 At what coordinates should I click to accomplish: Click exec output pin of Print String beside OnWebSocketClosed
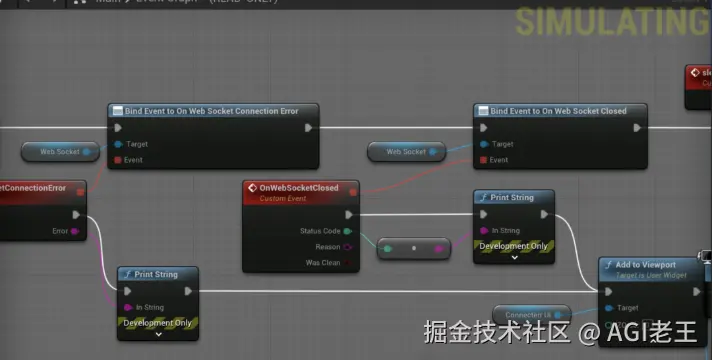[x=544, y=214]
